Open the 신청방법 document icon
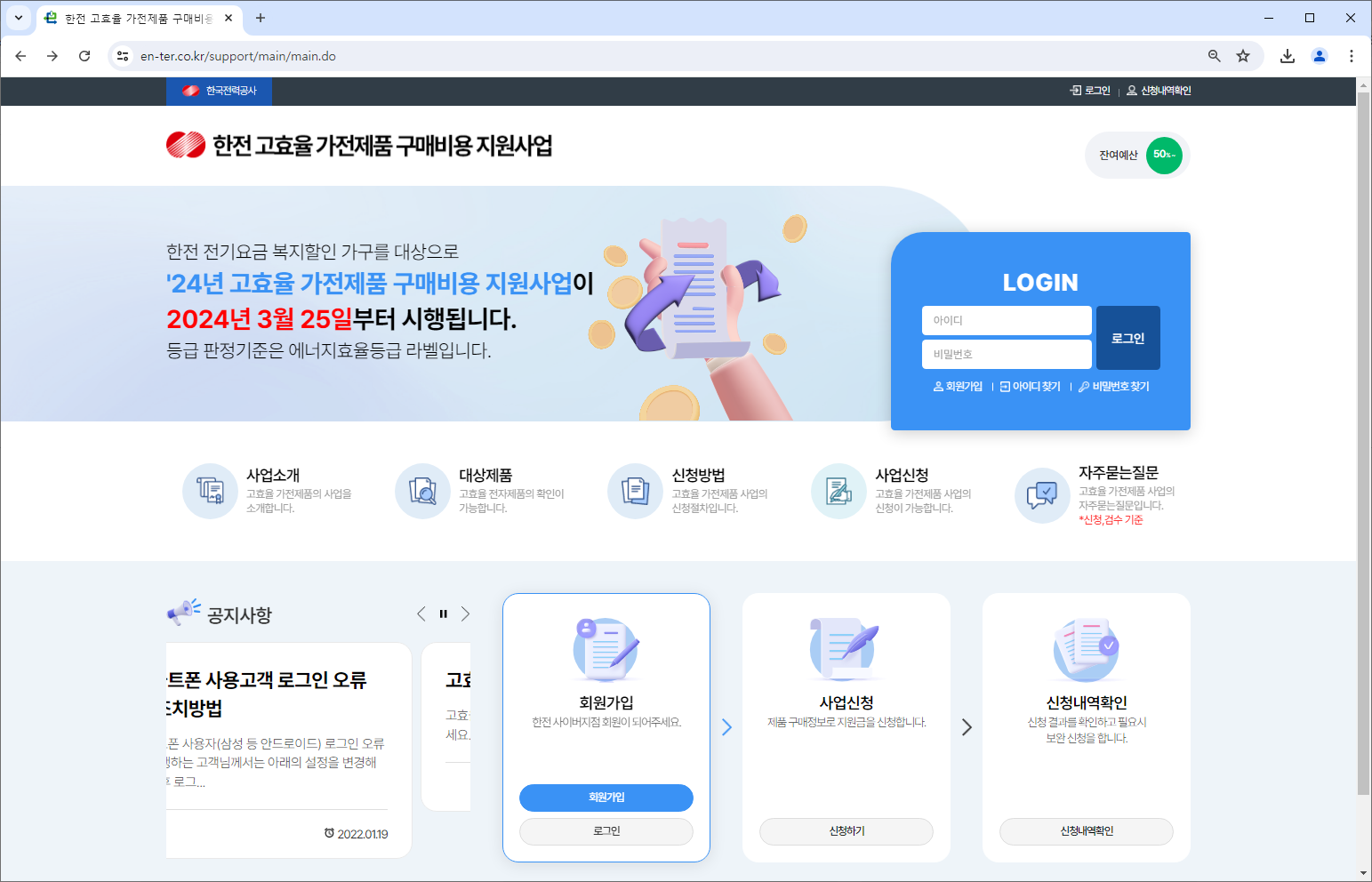Screen dimensions: 1372x882 point(635,491)
